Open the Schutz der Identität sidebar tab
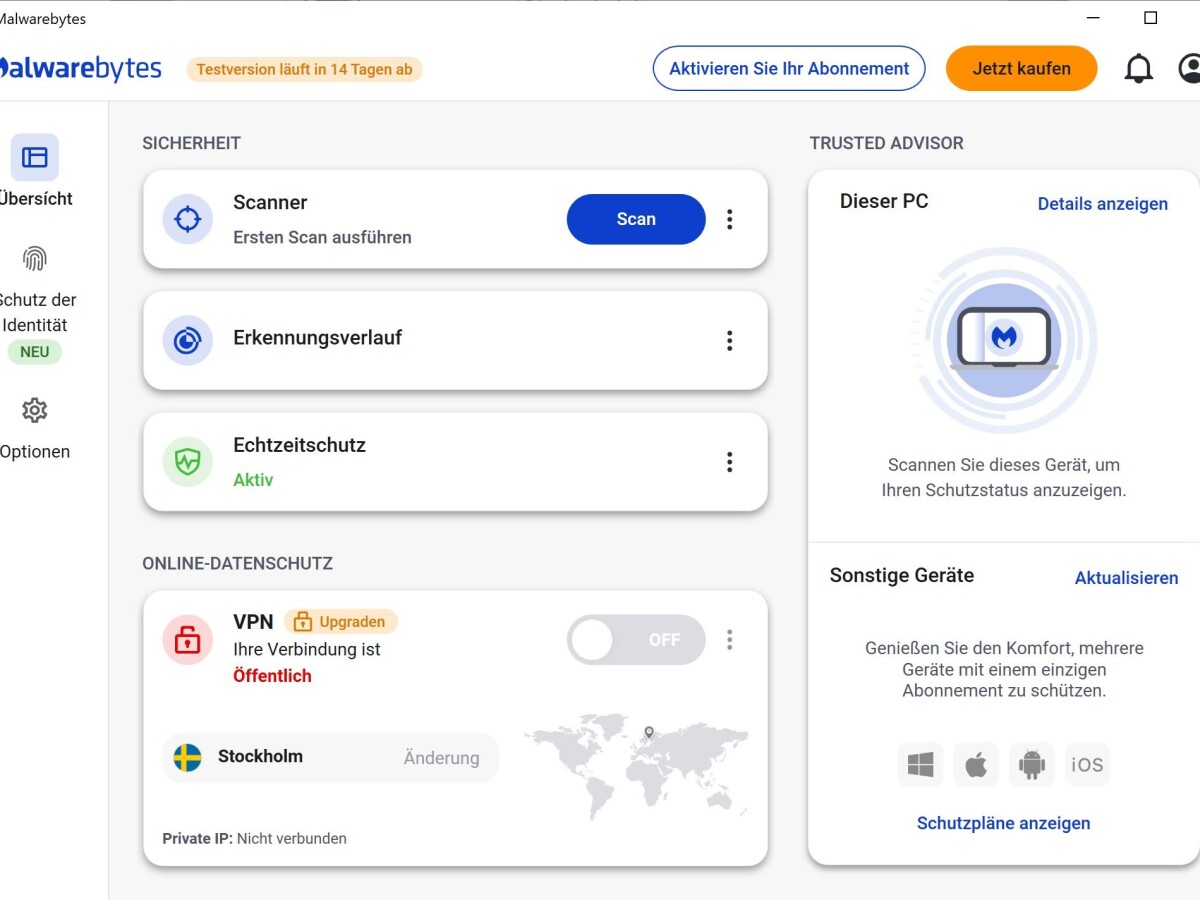The image size is (1200, 900). (x=36, y=300)
